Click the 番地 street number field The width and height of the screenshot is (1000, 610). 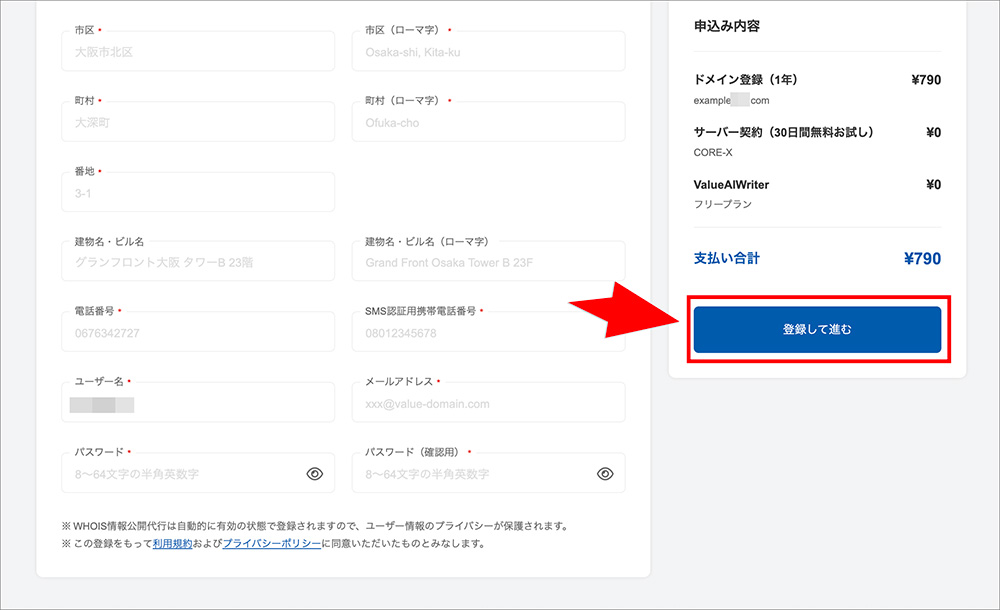click(x=197, y=189)
